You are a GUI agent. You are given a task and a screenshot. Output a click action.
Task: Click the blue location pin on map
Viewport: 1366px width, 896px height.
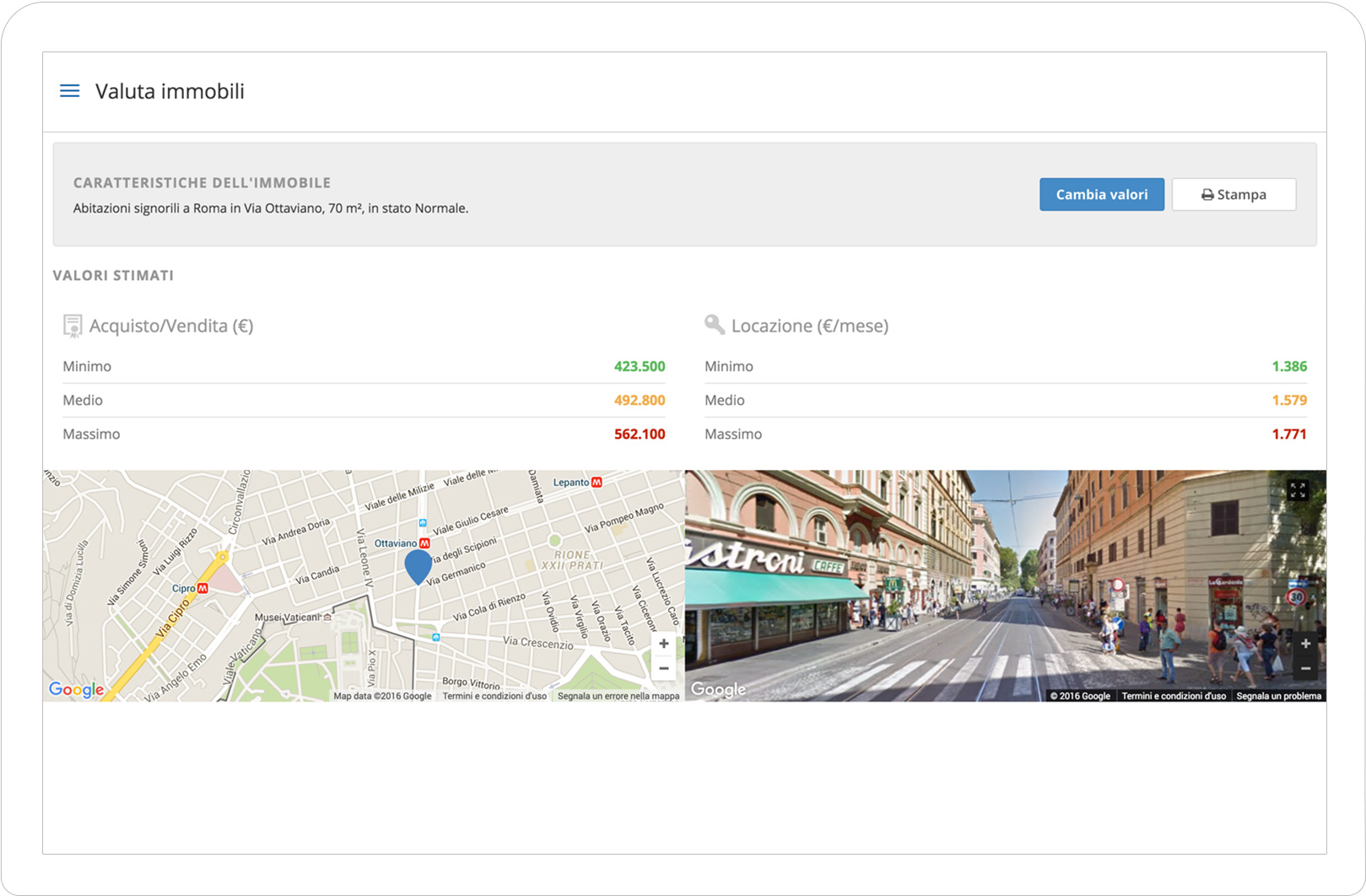pyautogui.click(x=418, y=567)
